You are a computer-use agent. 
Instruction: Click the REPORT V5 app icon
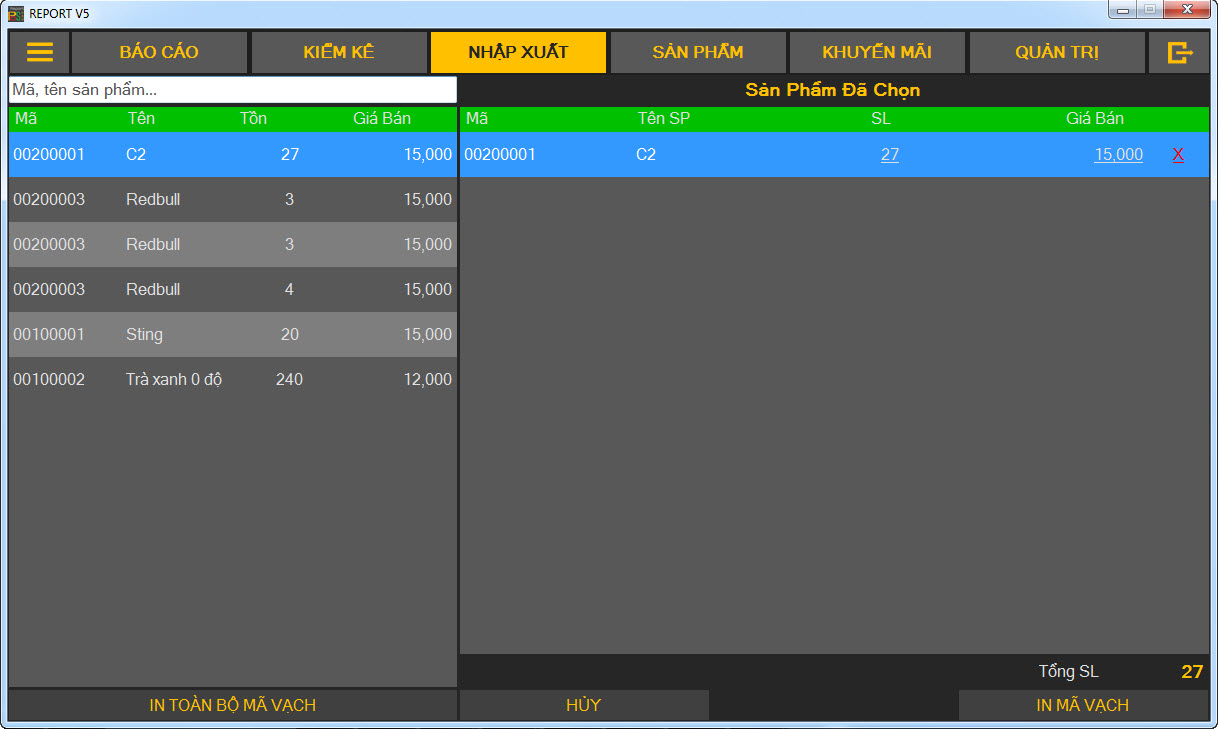[x=16, y=13]
